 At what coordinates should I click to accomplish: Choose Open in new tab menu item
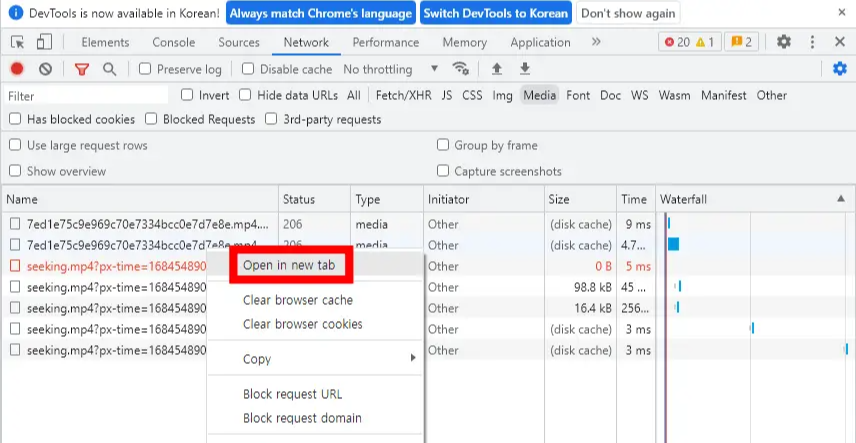tap(316, 265)
